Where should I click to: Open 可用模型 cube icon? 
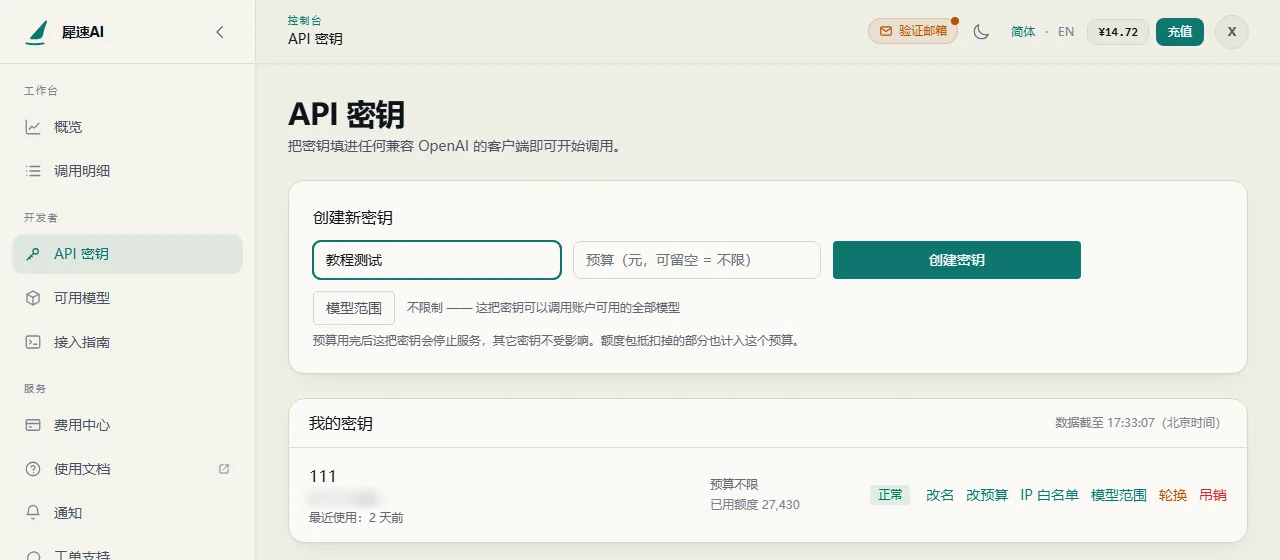click(x=33, y=298)
